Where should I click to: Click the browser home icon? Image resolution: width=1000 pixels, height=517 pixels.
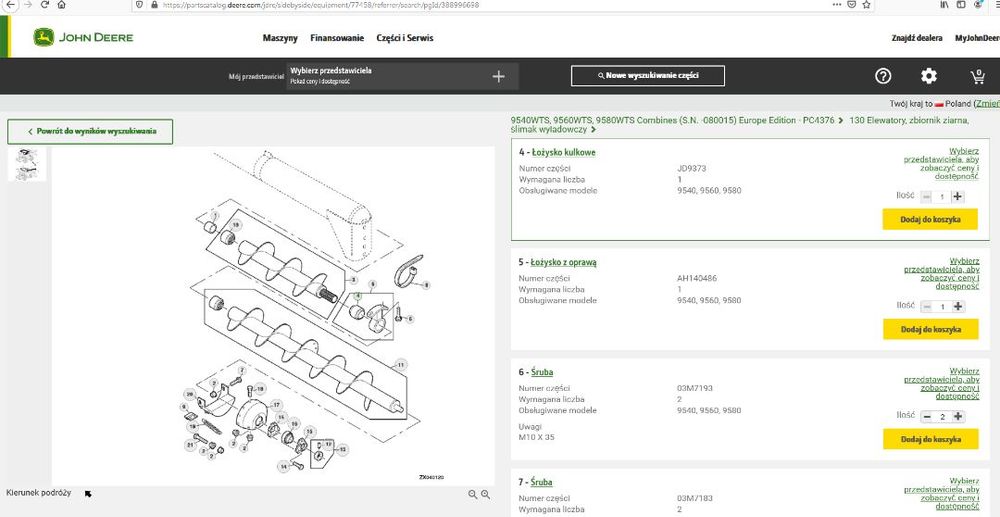(61, 4)
